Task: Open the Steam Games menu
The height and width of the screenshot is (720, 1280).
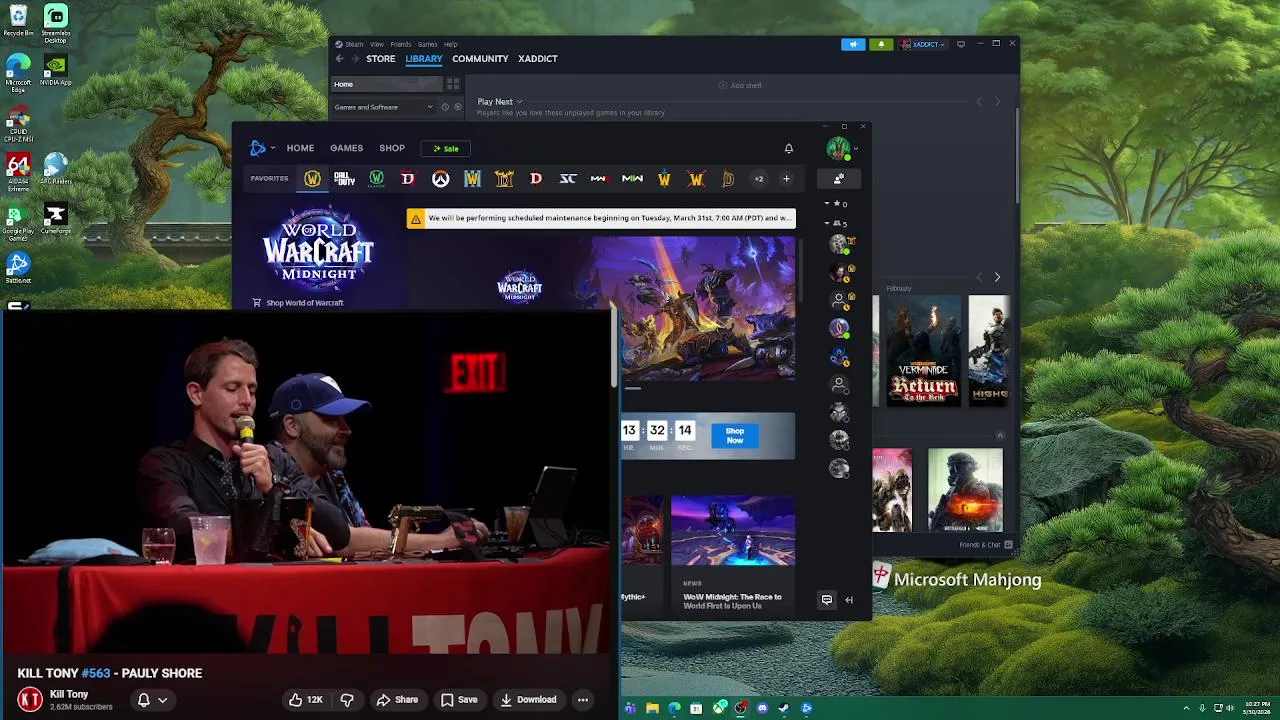Action: [427, 44]
